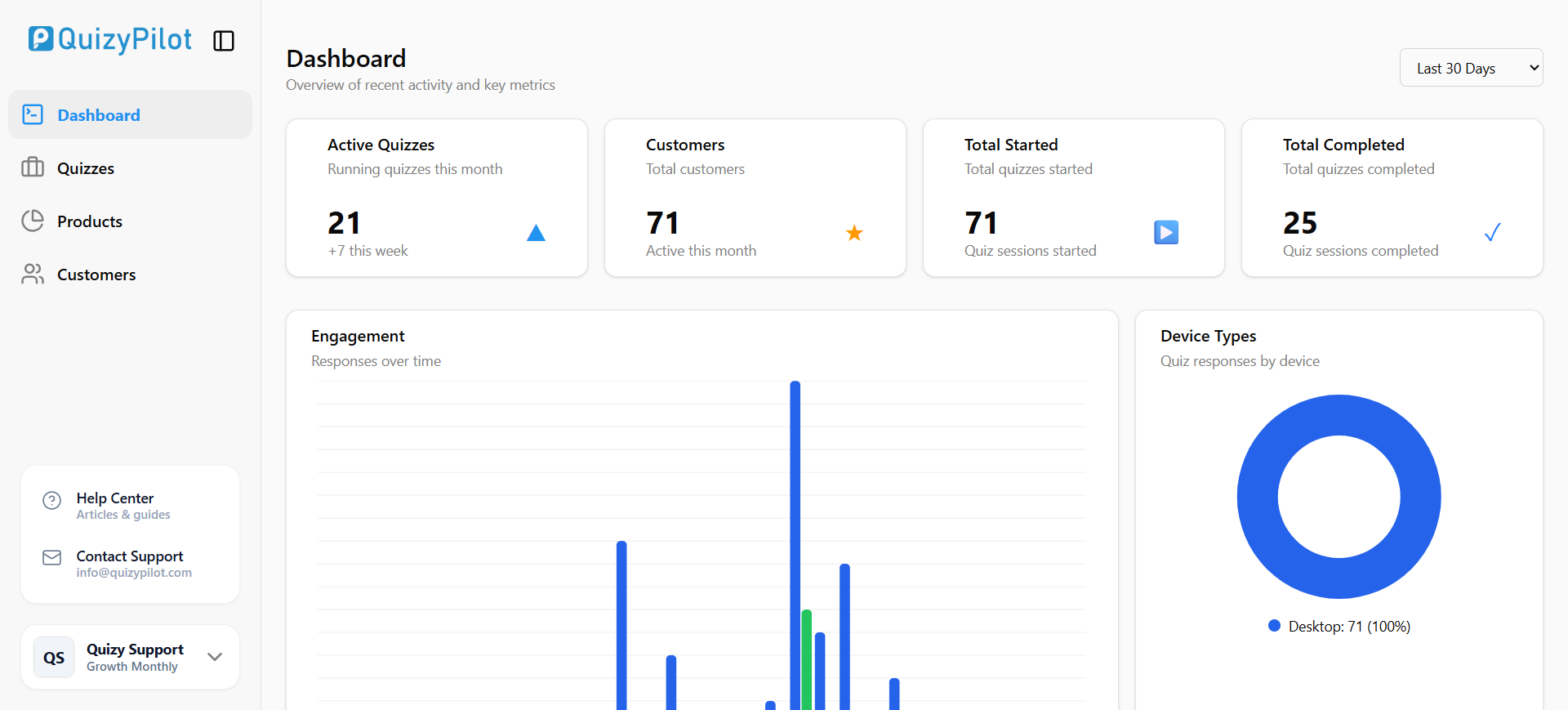Viewport: 1568px width, 710px height.
Task: Click the 25 completed quizzes value
Action: 1300,223
